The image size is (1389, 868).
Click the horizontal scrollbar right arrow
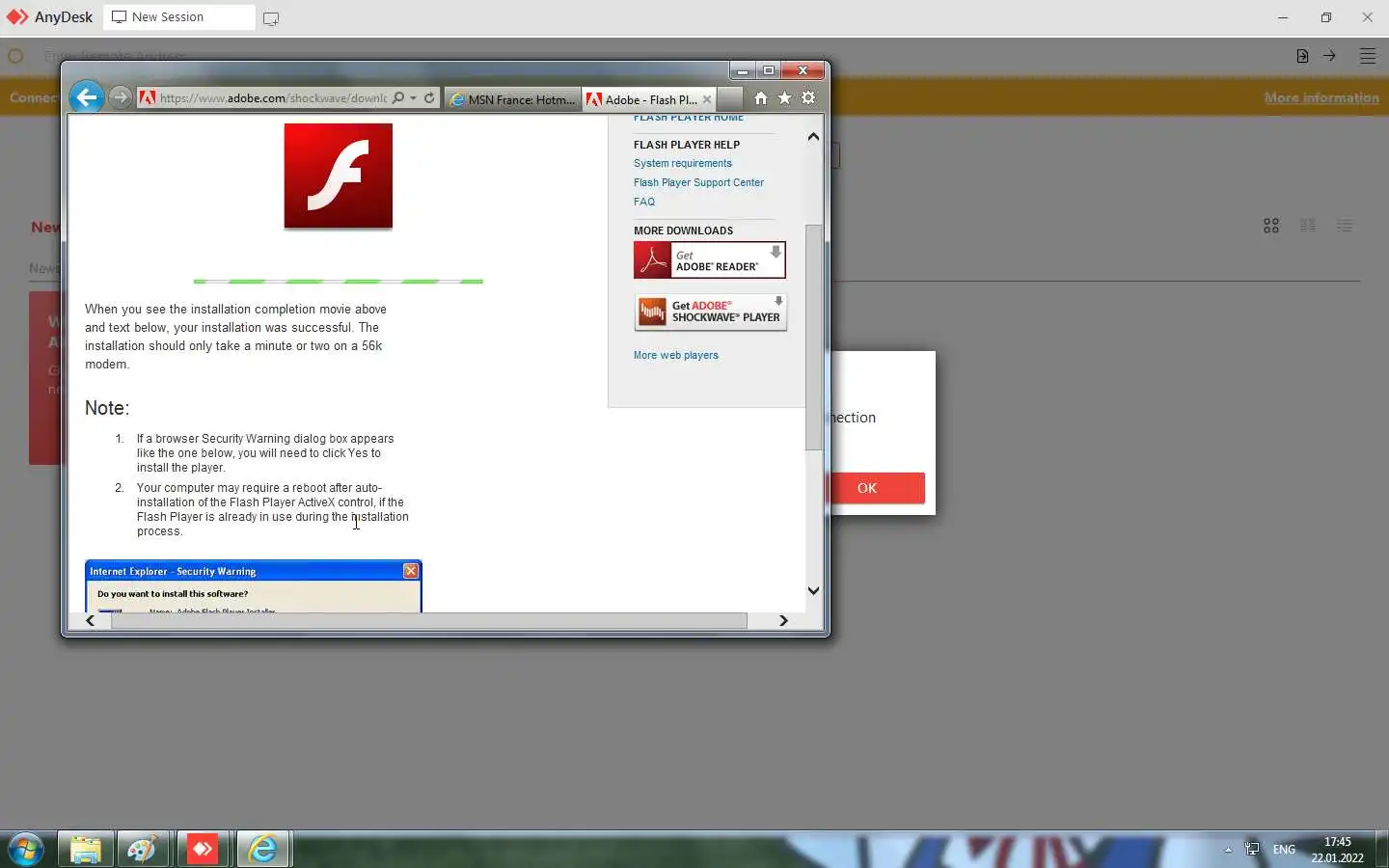coord(783,621)
